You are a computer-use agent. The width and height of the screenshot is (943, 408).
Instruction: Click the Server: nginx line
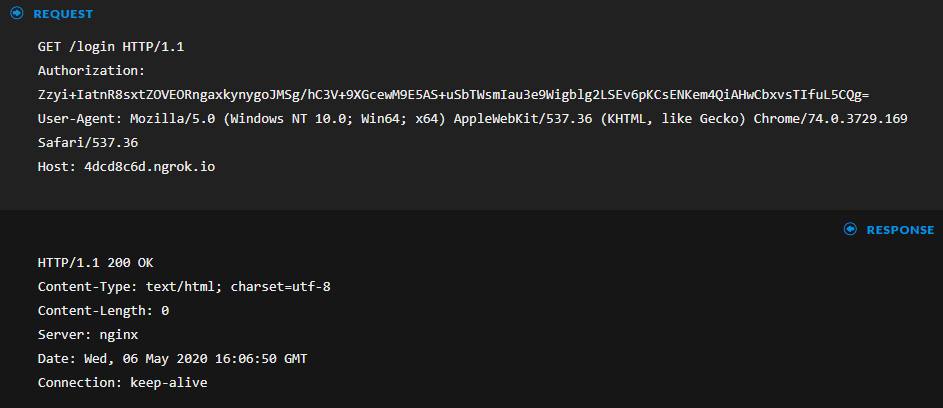pos(88,334)
